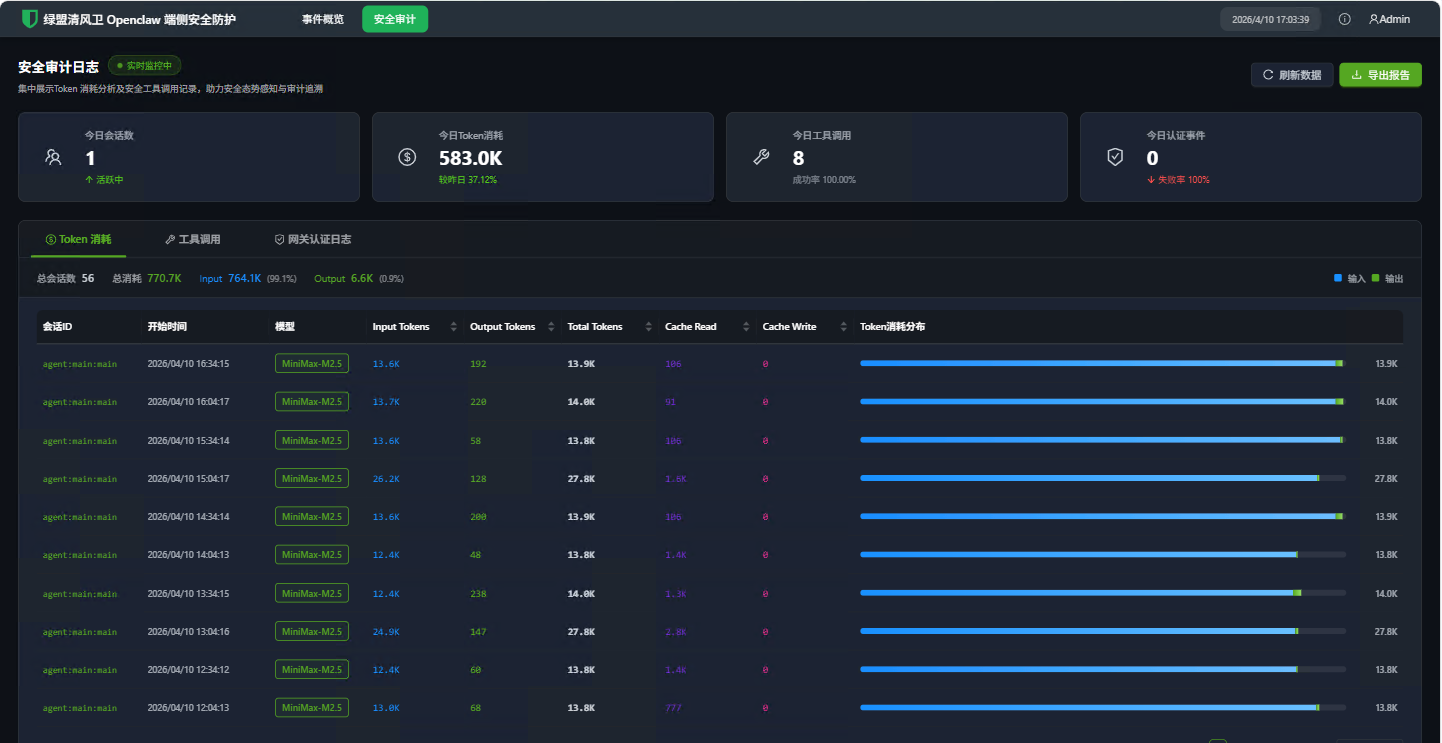Open the 网关认证日志 tab
1442x743 pixels.
coord(313,240)
